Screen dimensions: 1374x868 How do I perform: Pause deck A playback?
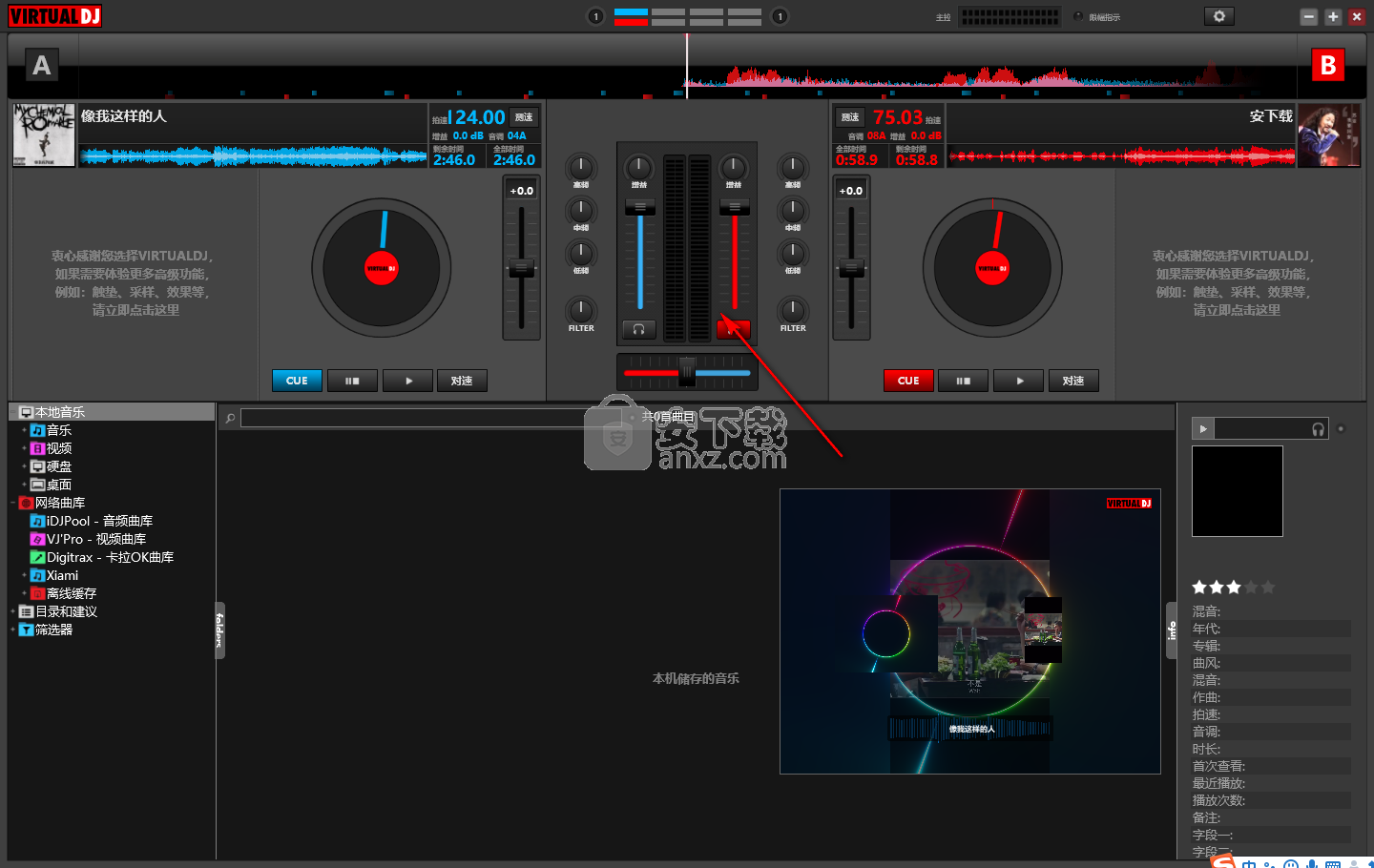tap(352, 381)
